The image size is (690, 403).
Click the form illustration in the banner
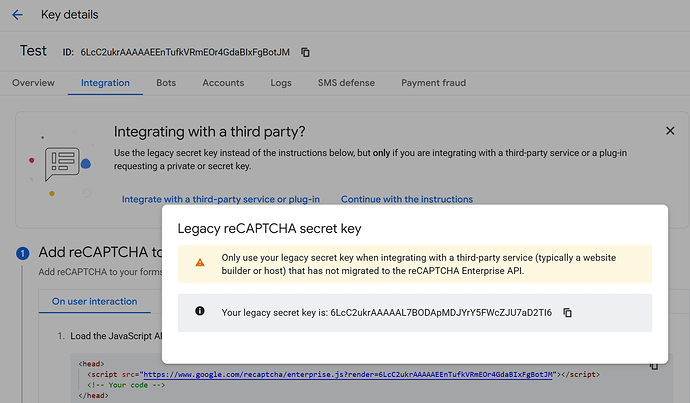point(63,160)
